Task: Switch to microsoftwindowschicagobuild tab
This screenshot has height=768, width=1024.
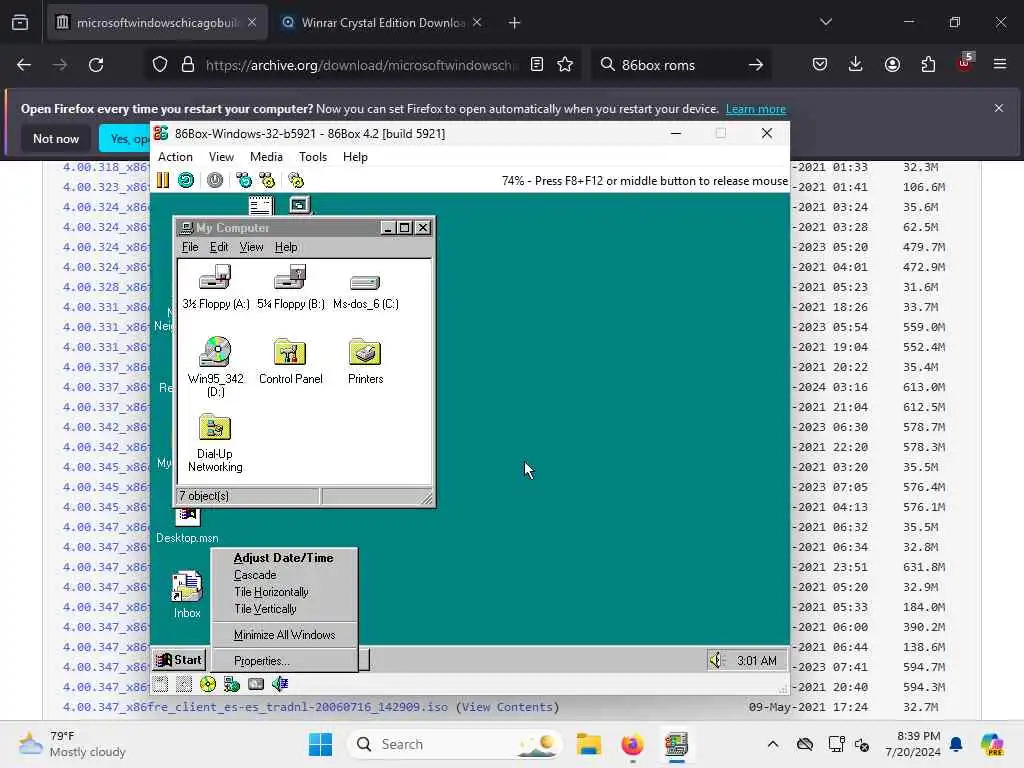Action: pos(157,23)
